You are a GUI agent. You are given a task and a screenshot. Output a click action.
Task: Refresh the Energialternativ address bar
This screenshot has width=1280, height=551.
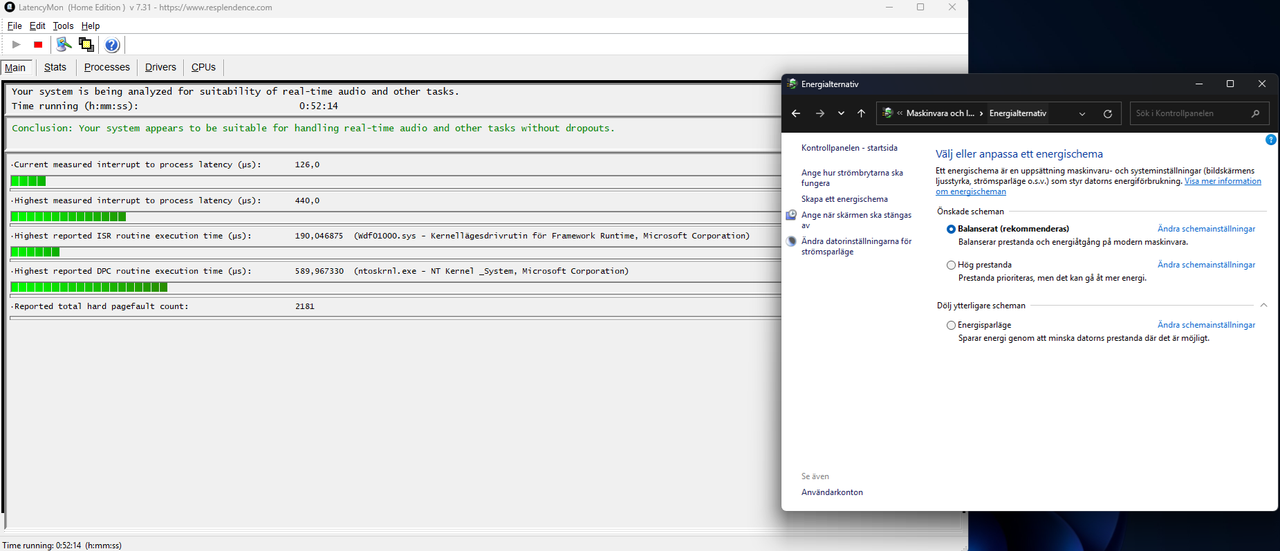(x=1108, y=114)
